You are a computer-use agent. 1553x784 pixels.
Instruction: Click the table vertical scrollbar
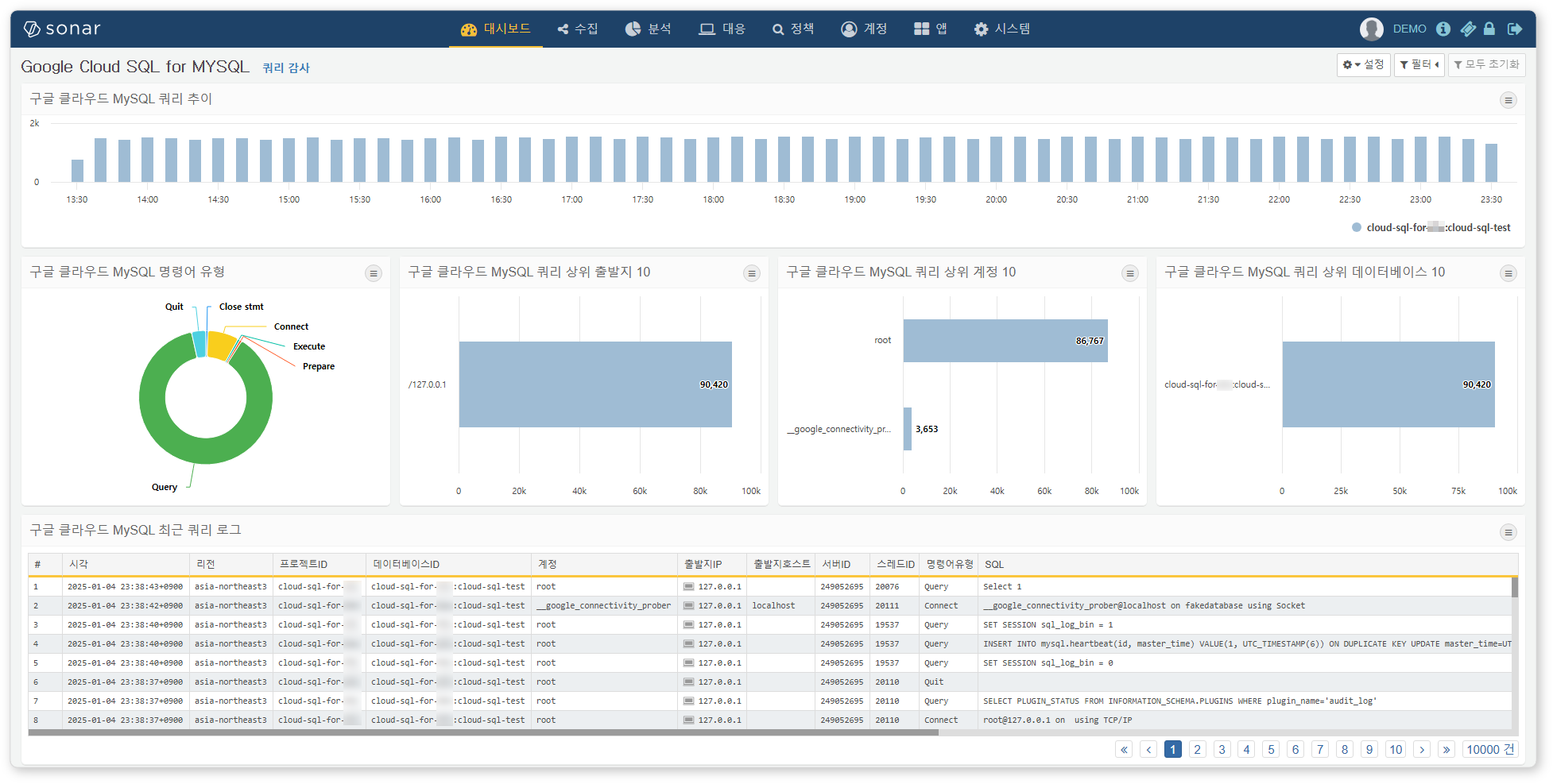click(1515, 588)
